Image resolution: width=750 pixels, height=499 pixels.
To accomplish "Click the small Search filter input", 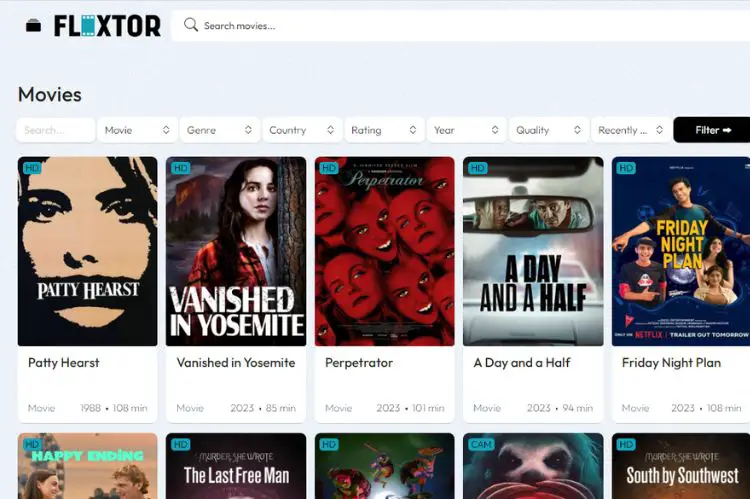I will pyautogui.click(x=55, y=130).
